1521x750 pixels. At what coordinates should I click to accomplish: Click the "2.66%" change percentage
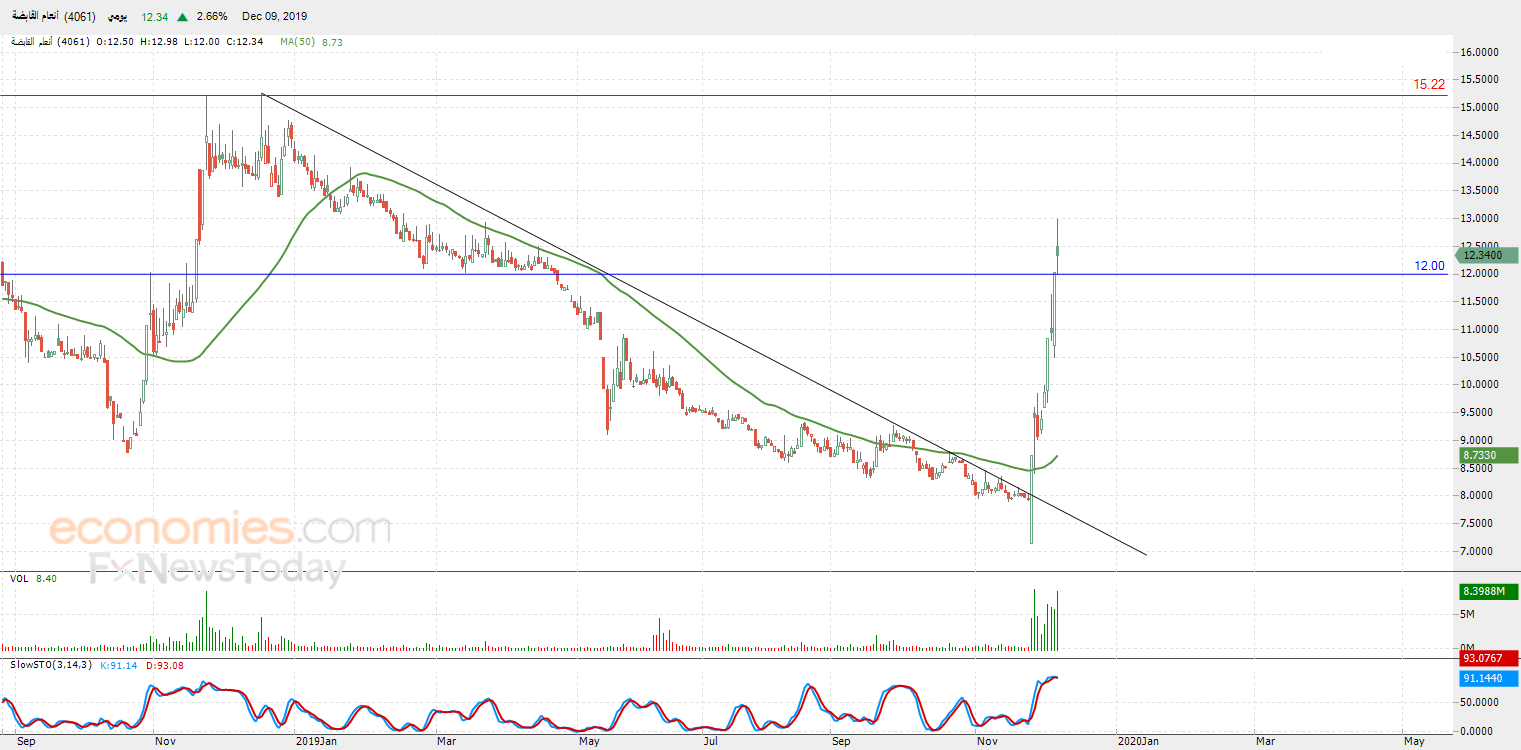pyautogui.click(x=212, y=16)
